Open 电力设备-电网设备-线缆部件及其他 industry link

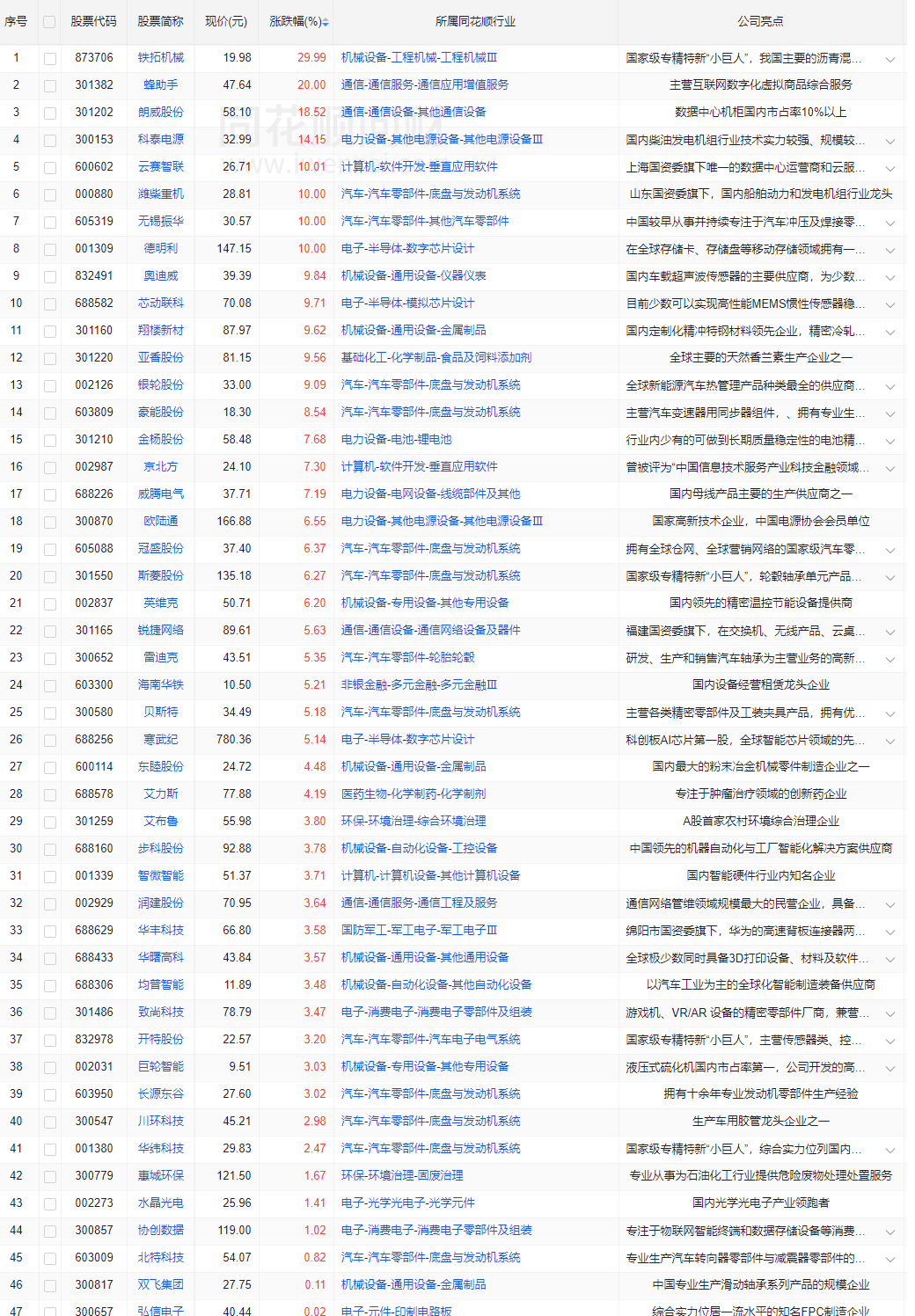coord(430,494)
